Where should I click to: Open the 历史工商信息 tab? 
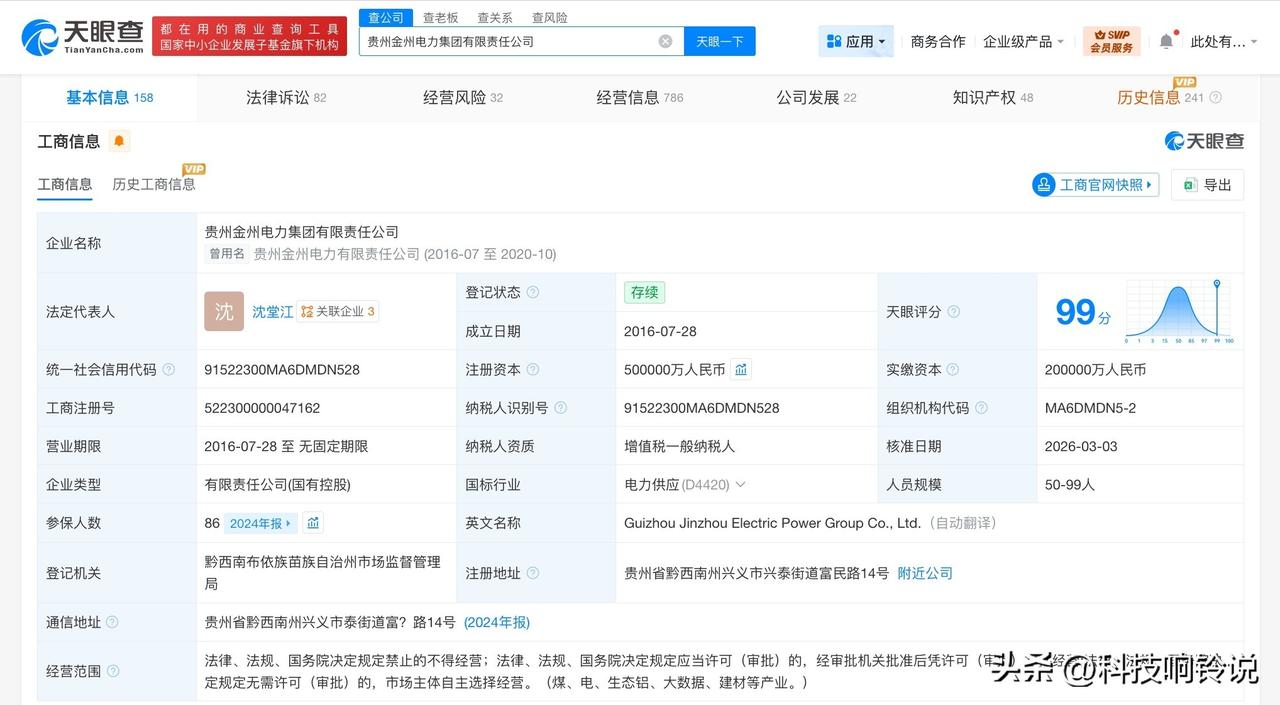coord(152,184)
